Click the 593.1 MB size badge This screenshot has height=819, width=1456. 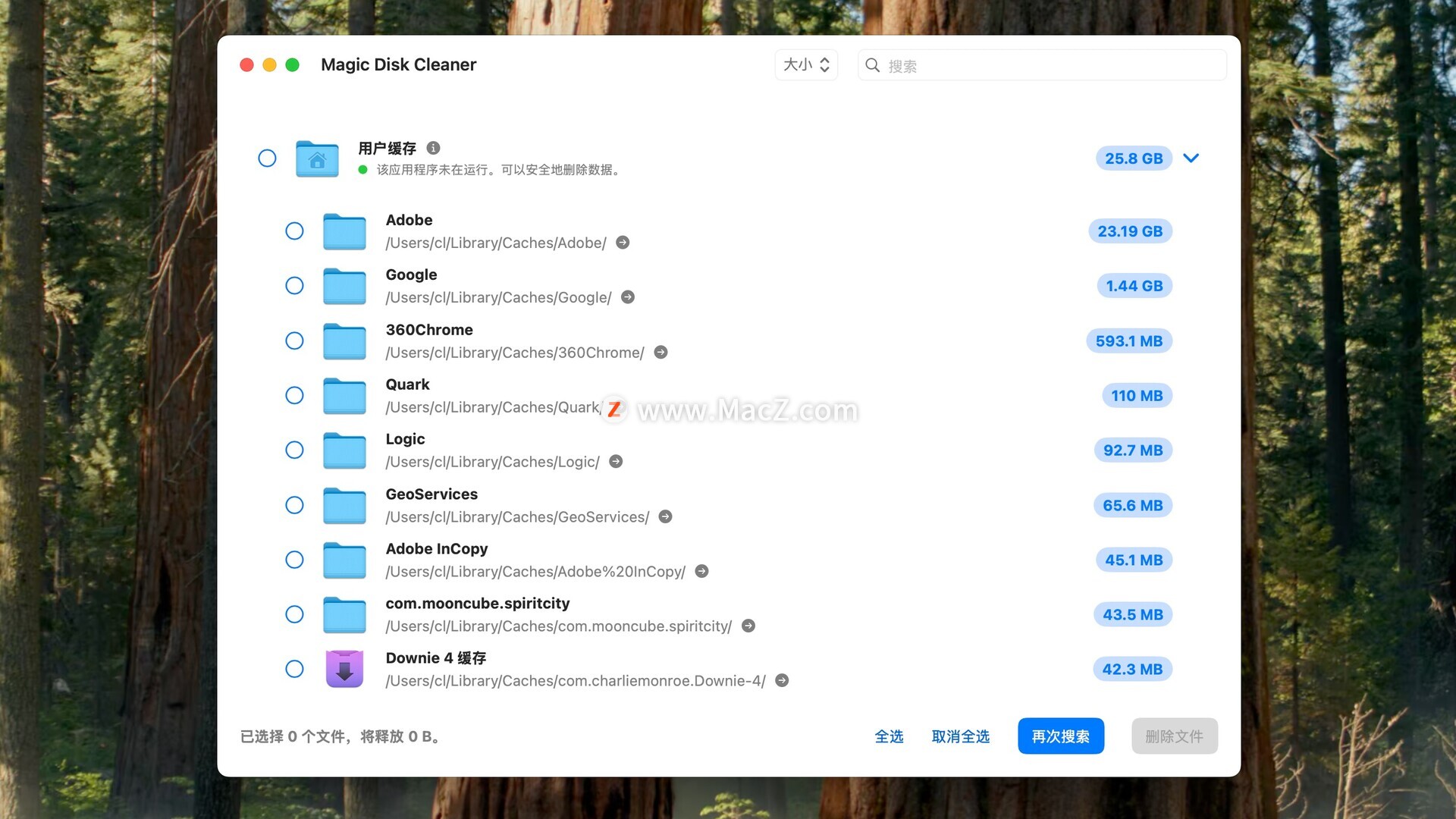click(x=1129, y=341)
